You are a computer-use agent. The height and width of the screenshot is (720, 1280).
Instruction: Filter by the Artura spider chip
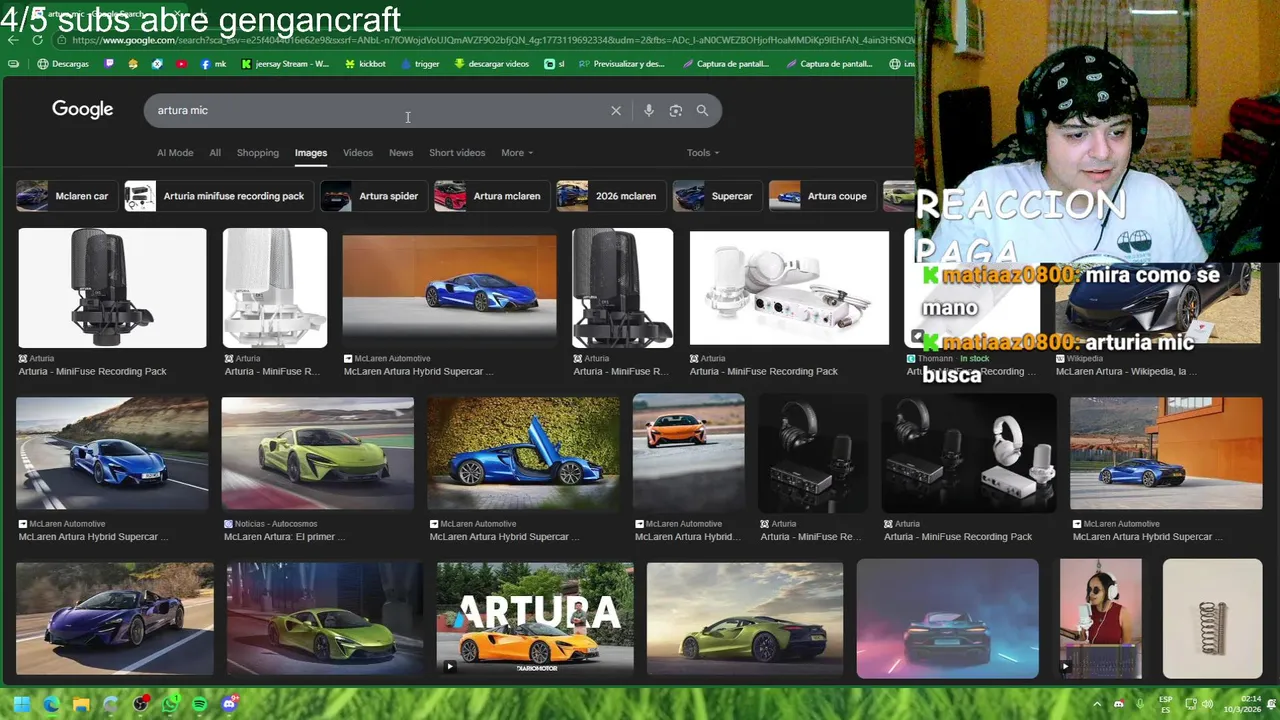(374, 196)
